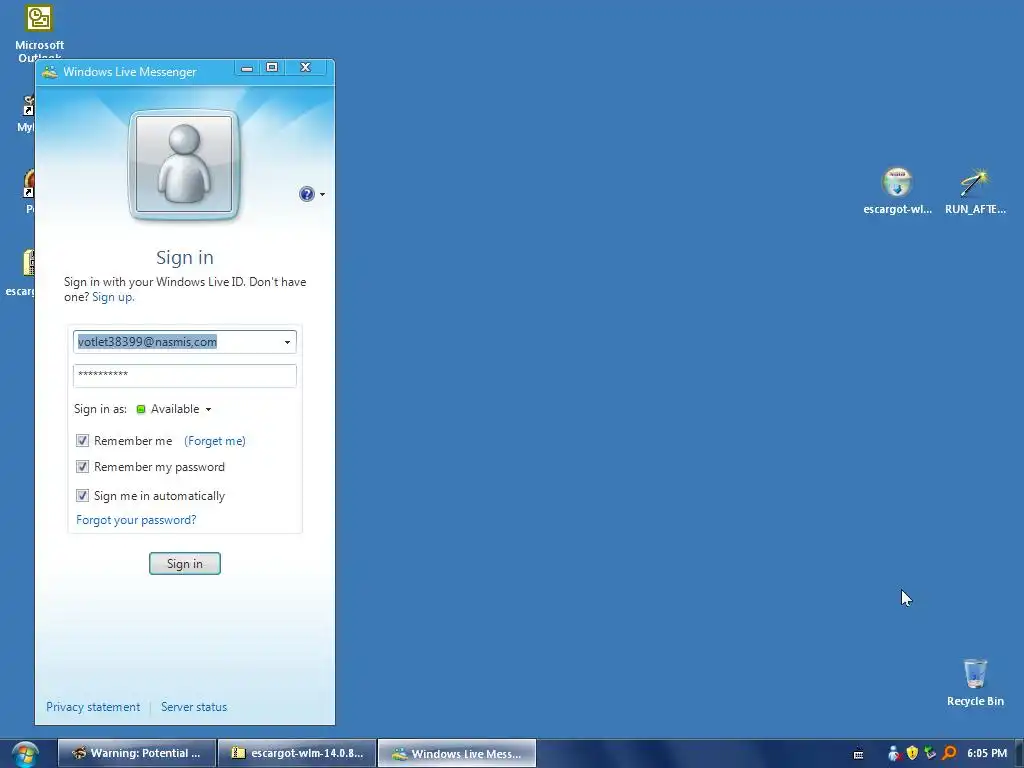This screenshot has height=768, width=1024.
Task: Select the RUN_AFTE desktop wand icon
Action: pos(975,191)
